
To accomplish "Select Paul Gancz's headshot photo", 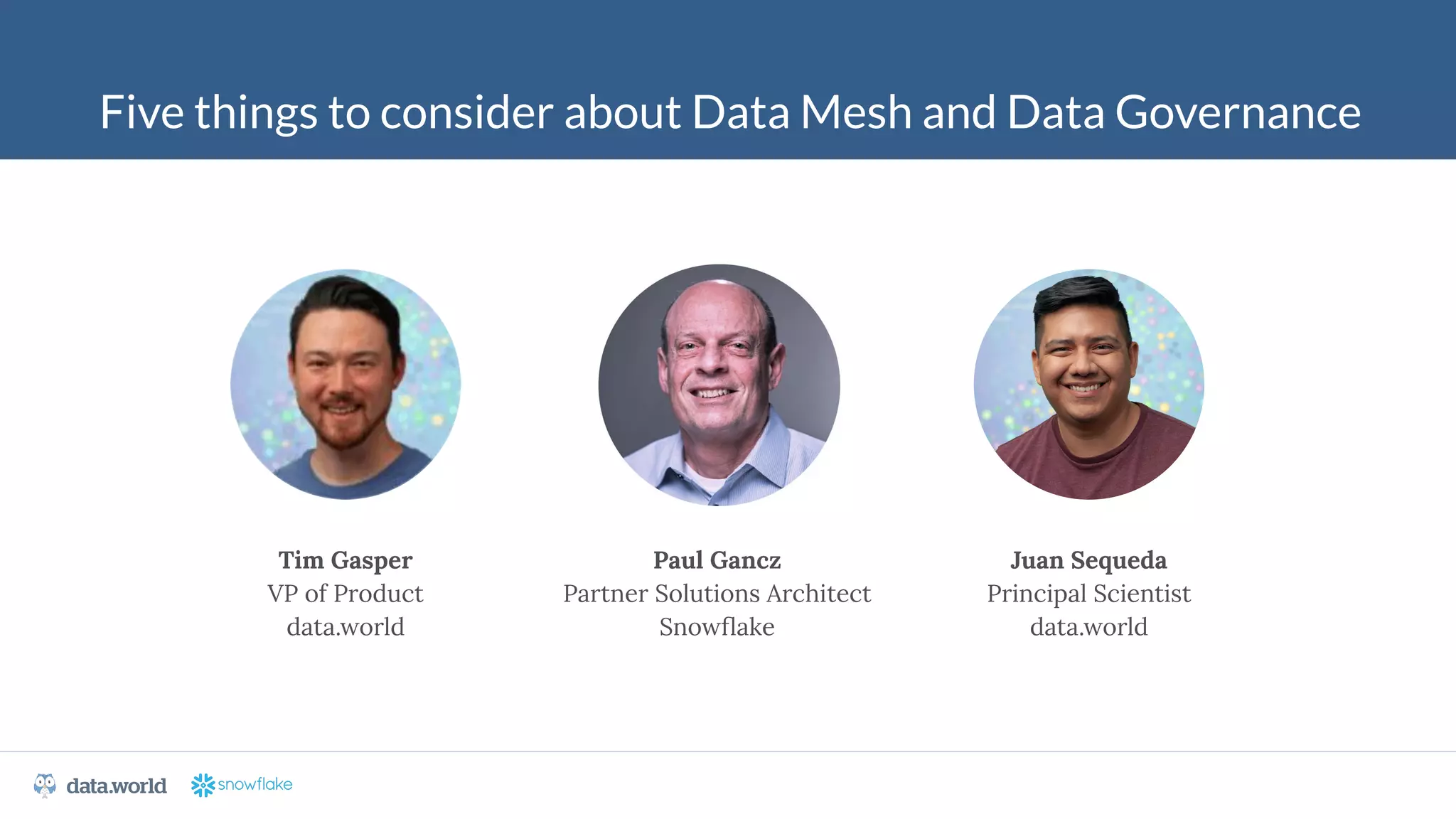I will 719,385.
